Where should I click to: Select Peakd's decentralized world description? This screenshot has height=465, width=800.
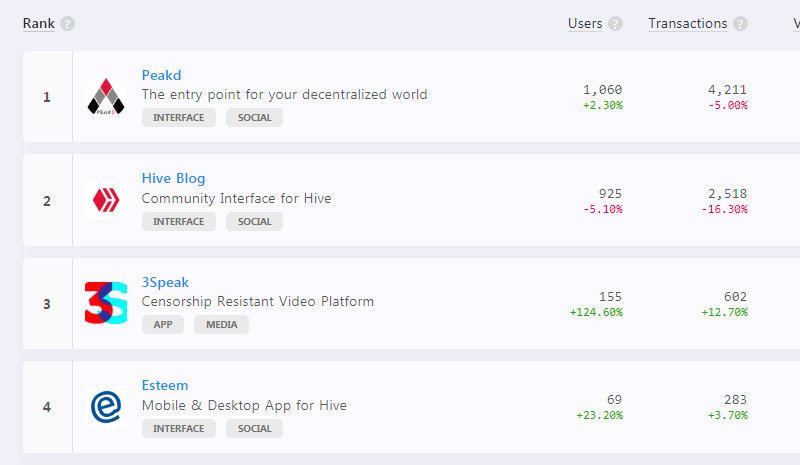coord(284,94)
